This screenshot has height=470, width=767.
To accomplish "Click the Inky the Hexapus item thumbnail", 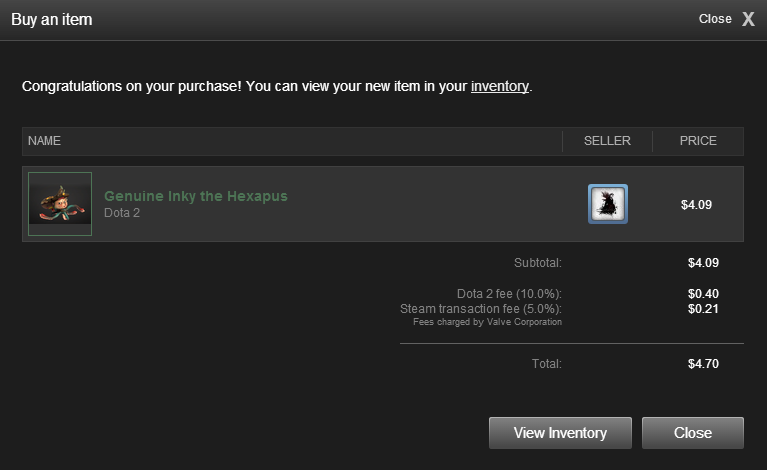I will pos(60,204).
